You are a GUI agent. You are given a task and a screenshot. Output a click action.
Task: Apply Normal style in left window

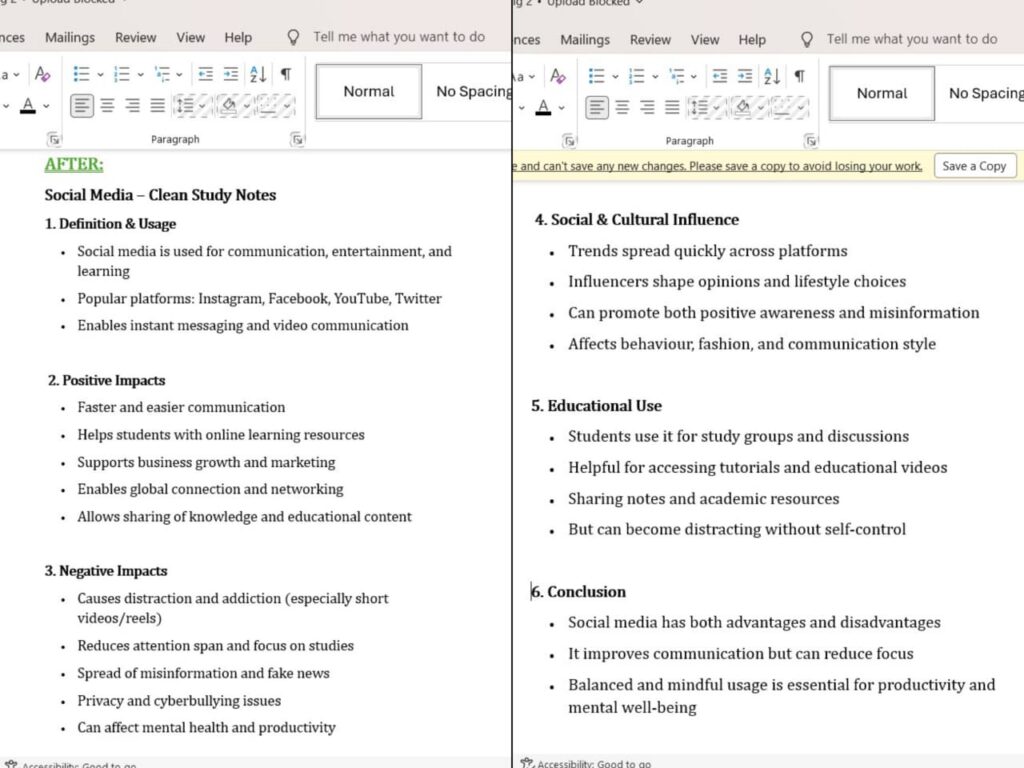369,91
